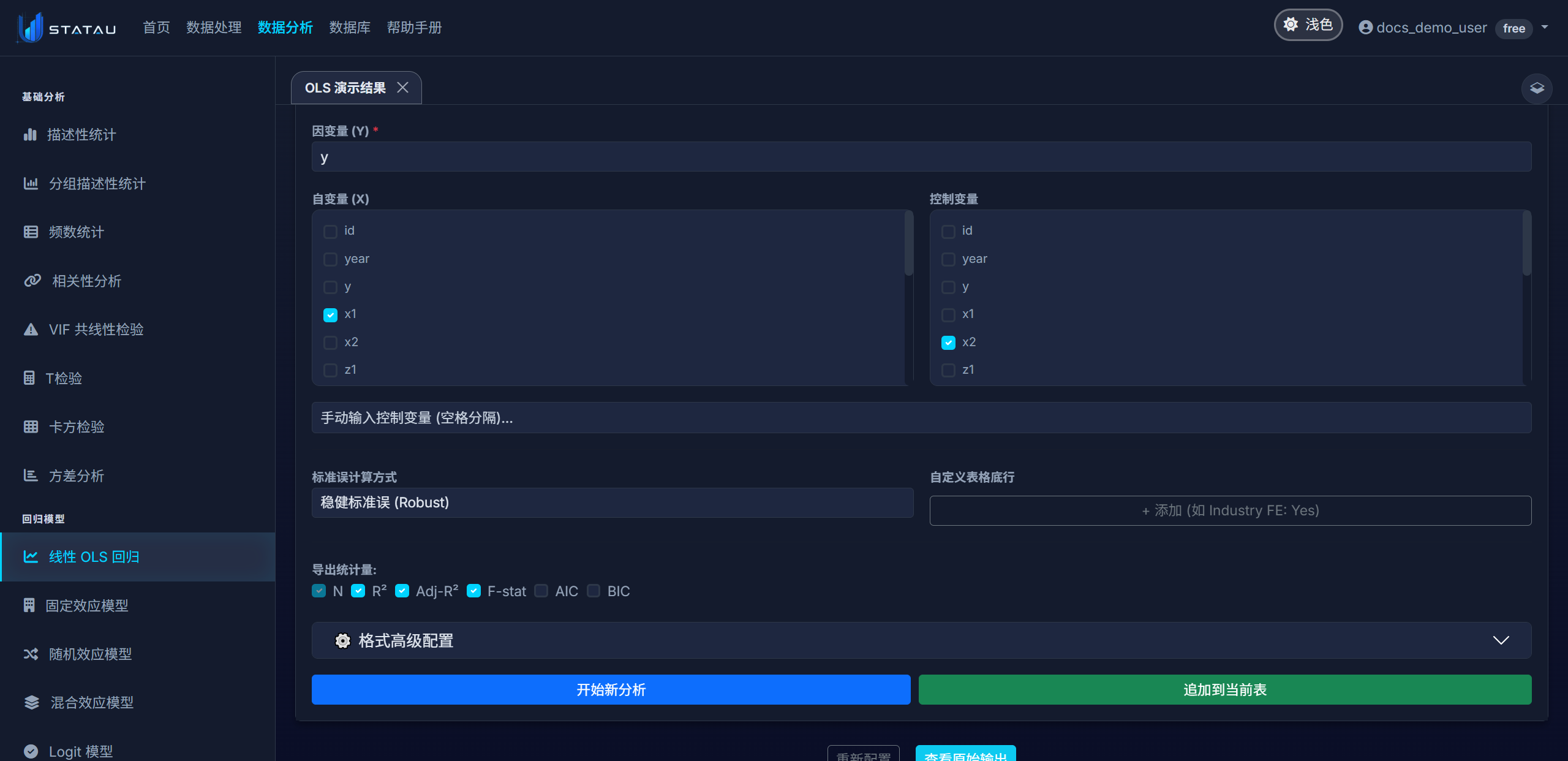
Task: Open the 标准误计算方式 dropdown
Action: (x=612, y=502)
